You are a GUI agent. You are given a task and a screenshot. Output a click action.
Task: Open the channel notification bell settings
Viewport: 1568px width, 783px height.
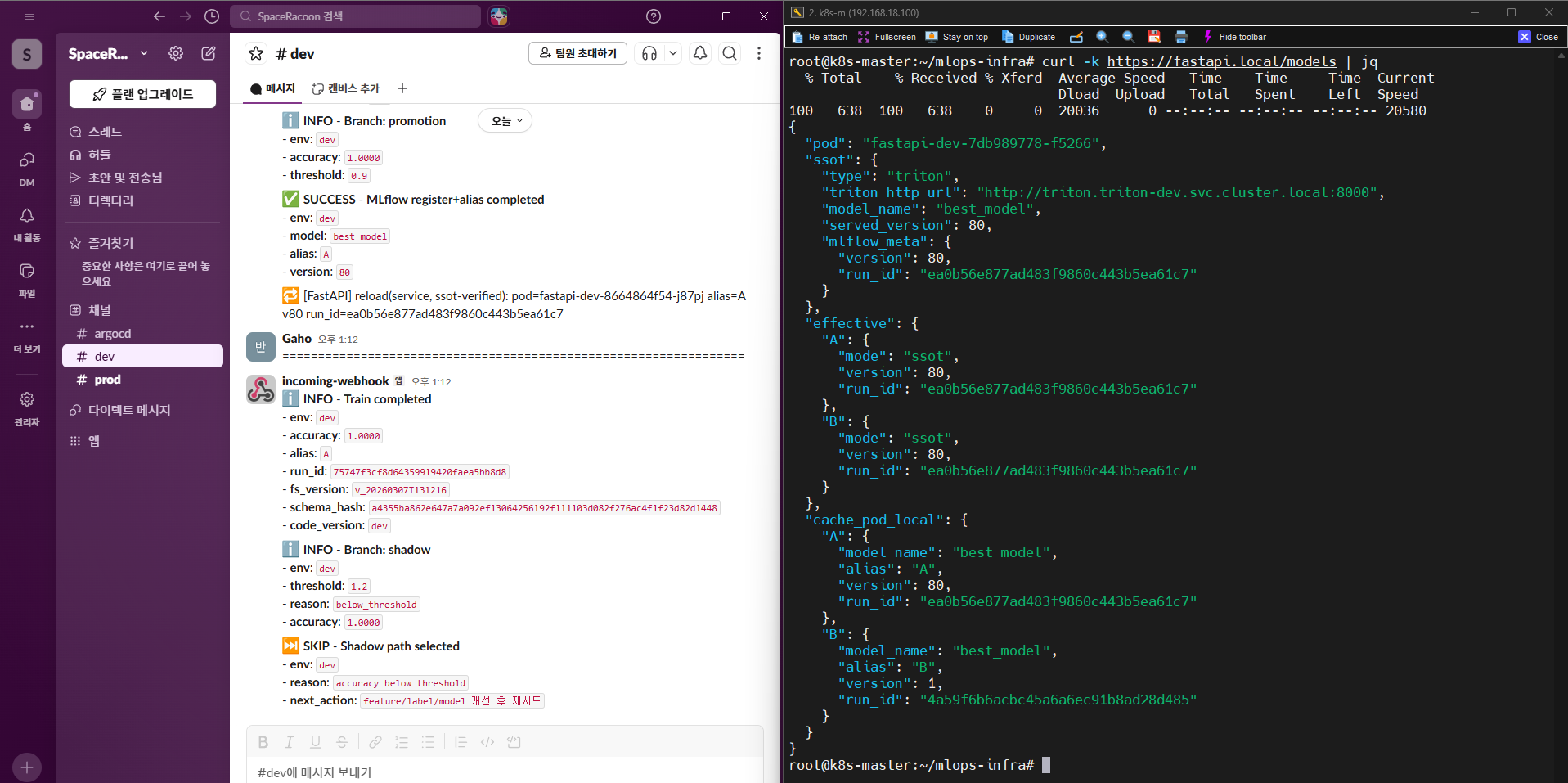[700, 53]
